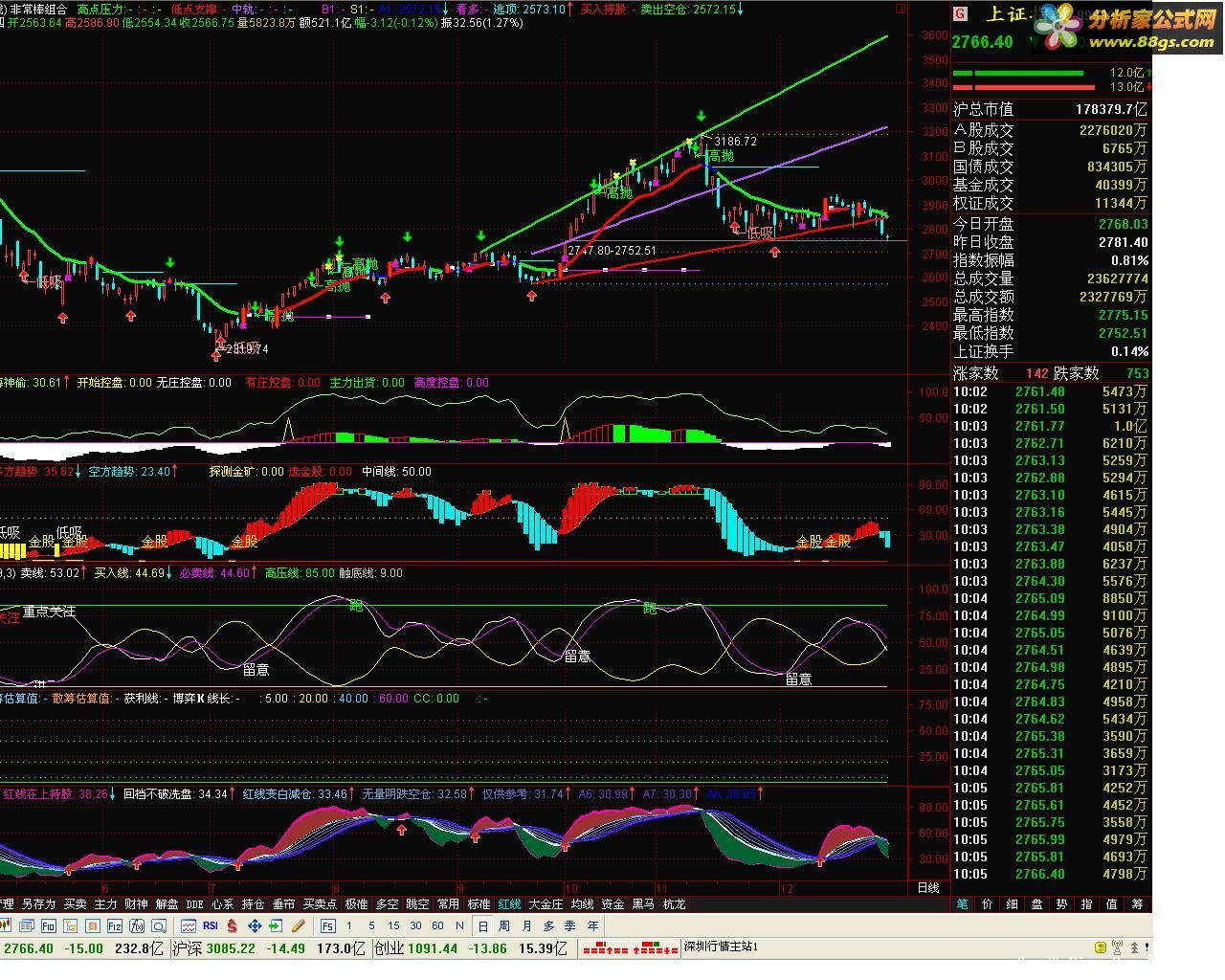Click the 创业 1091.44 index quote

415,948
